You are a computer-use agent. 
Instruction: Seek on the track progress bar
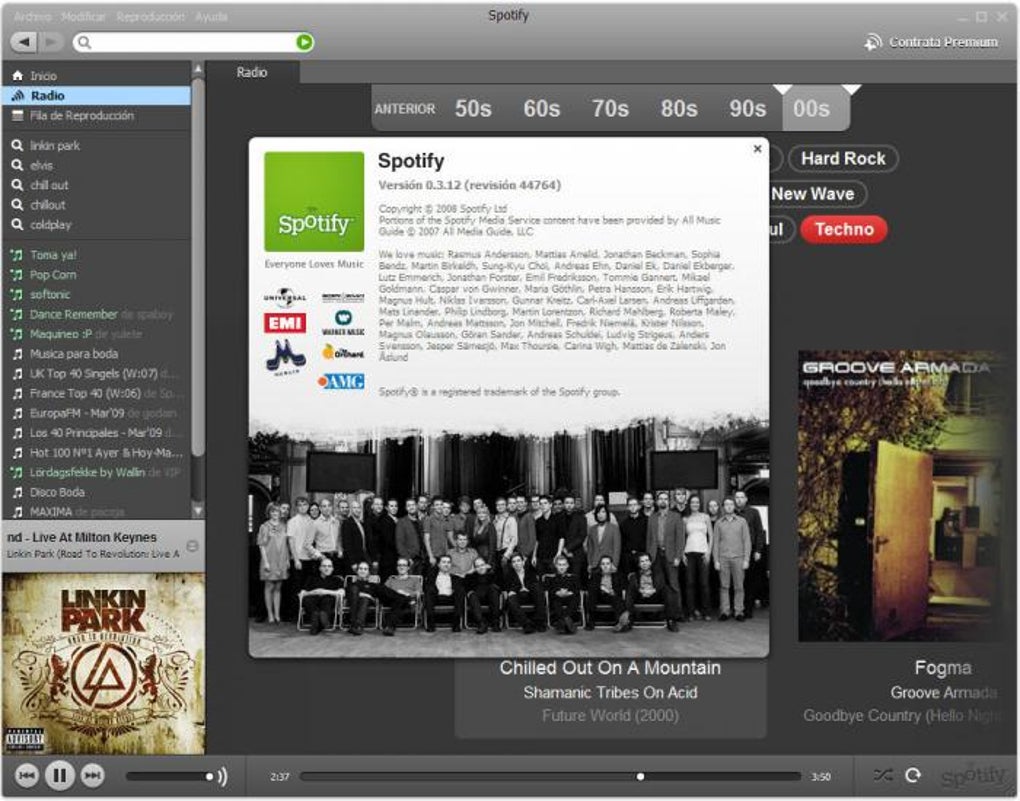click(550, 776)
